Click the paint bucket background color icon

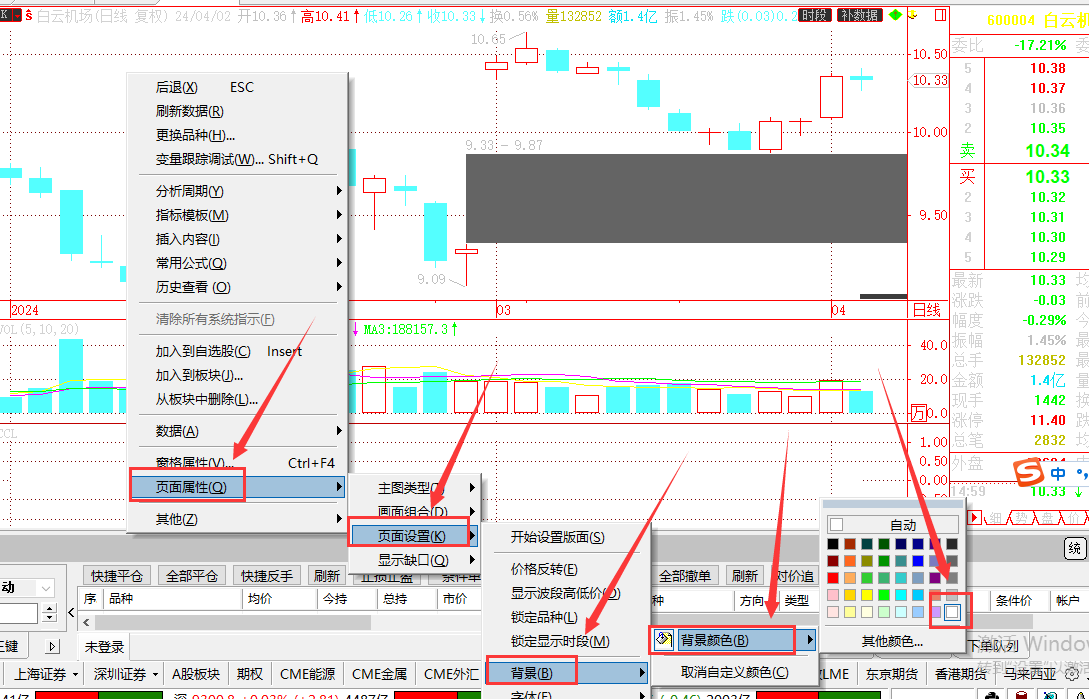click(664, 639)
